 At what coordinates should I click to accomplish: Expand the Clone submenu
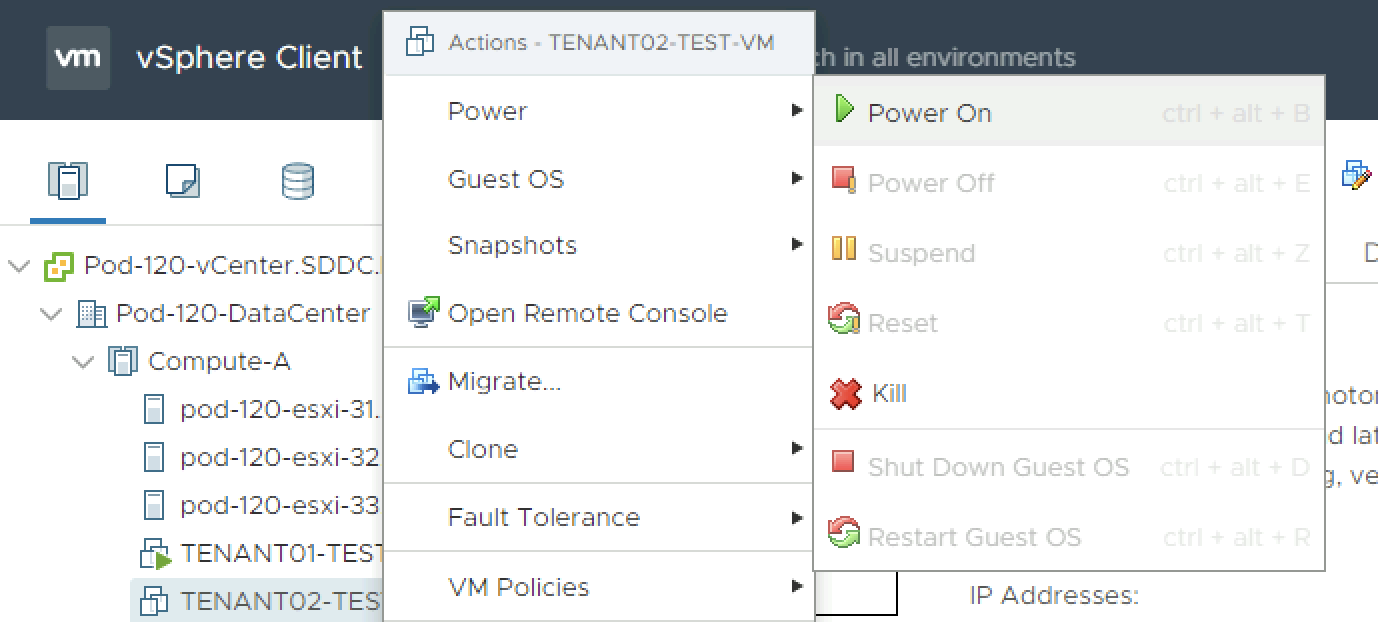pyautogui.click(x=483, y=449)
